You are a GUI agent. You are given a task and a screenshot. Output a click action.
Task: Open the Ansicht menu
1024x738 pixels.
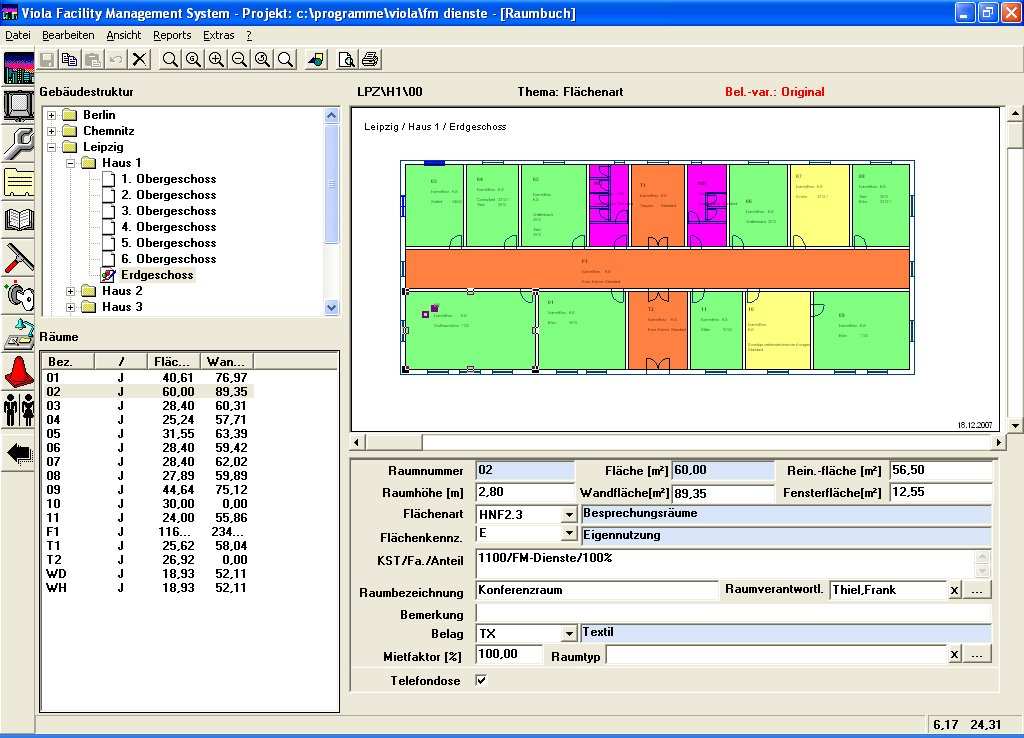coord(123,35)
